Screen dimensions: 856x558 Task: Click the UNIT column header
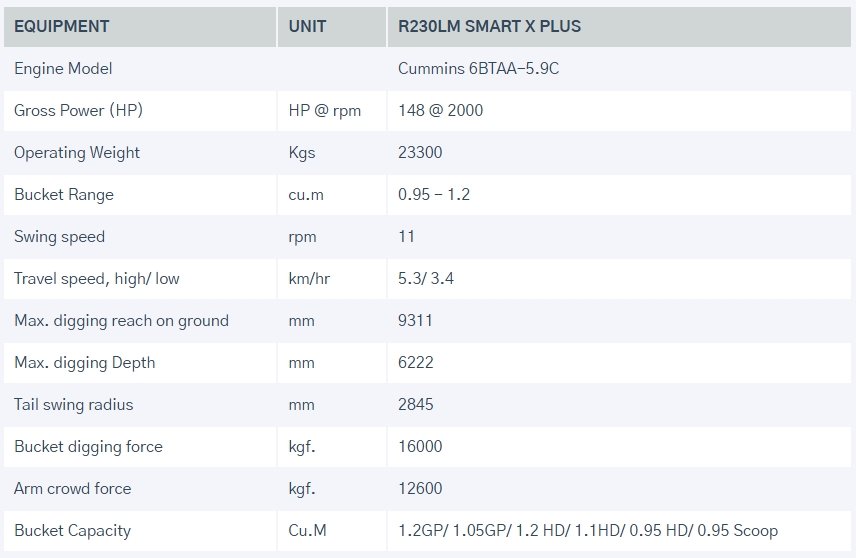tap(307, 26)
